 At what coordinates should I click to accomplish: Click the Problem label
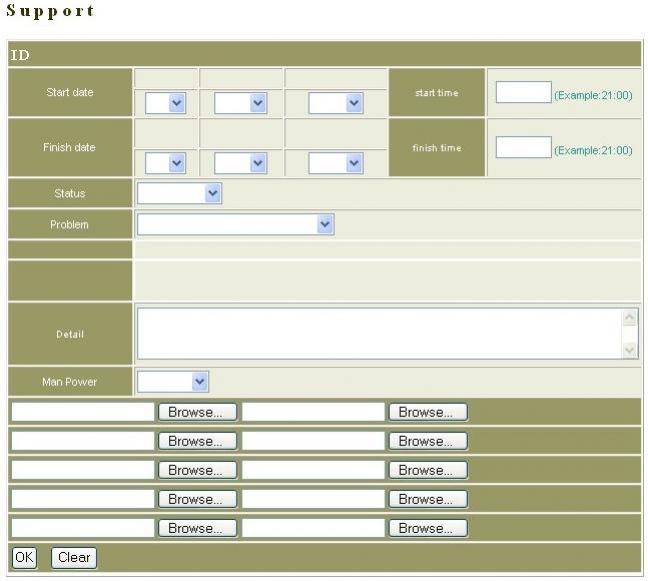click(69, 224)
